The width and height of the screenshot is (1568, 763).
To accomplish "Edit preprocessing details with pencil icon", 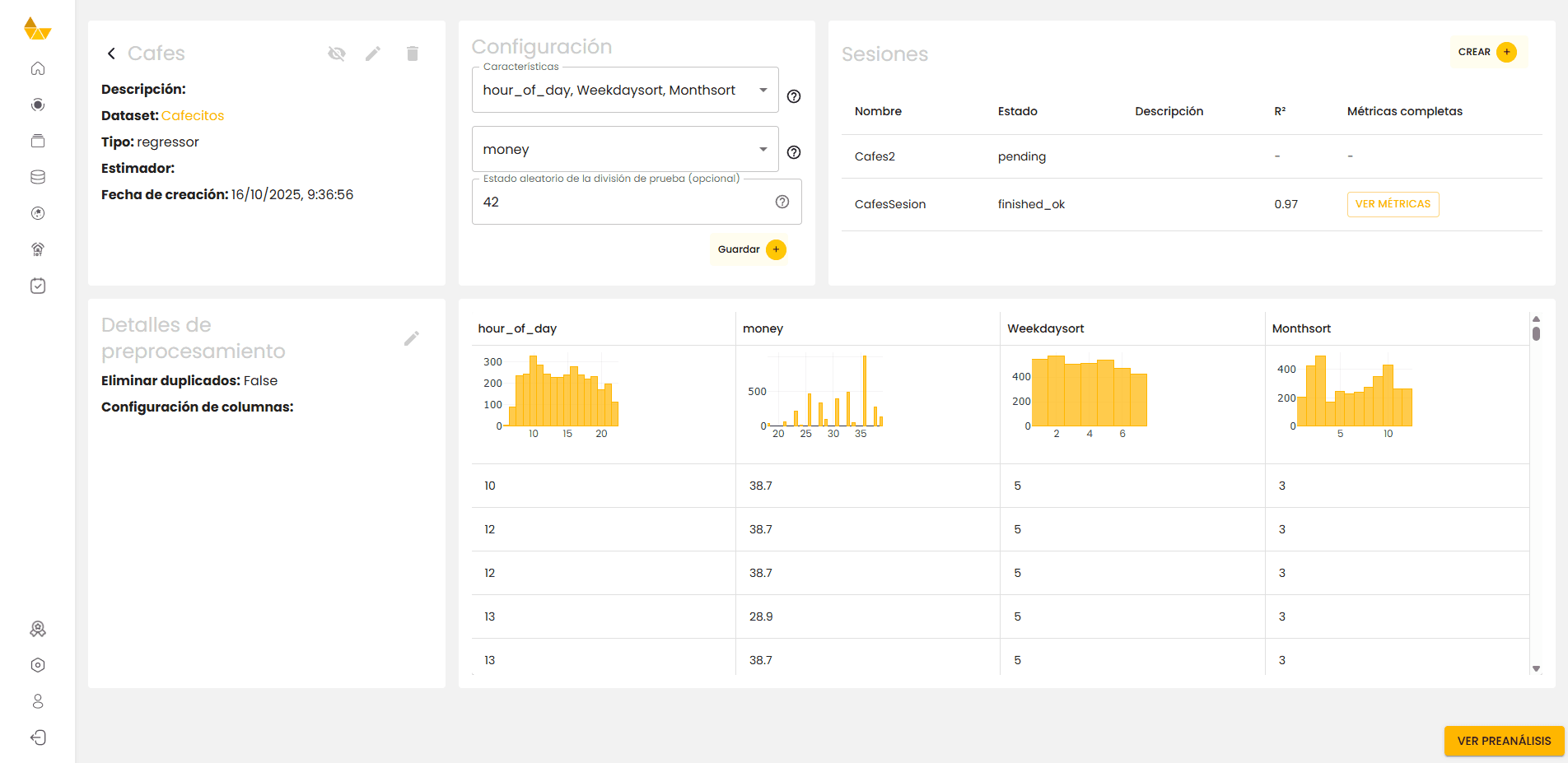I will [412, 338].
